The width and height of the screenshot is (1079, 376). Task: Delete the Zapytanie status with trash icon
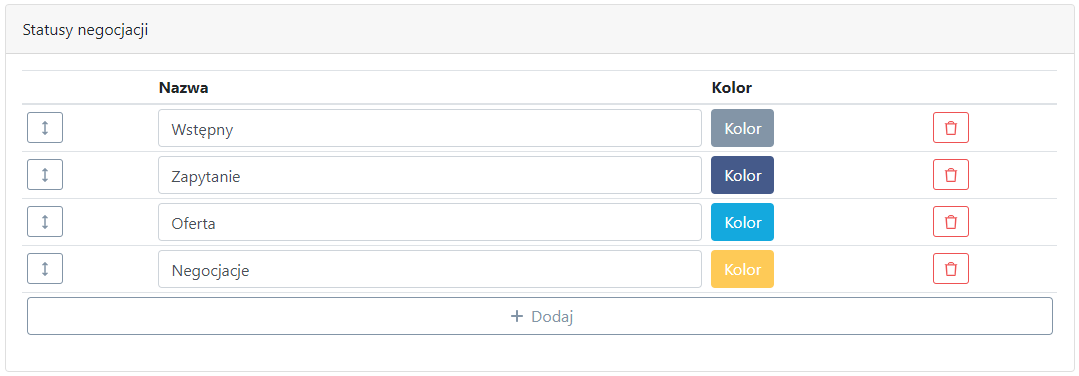(x=950, y=175)
